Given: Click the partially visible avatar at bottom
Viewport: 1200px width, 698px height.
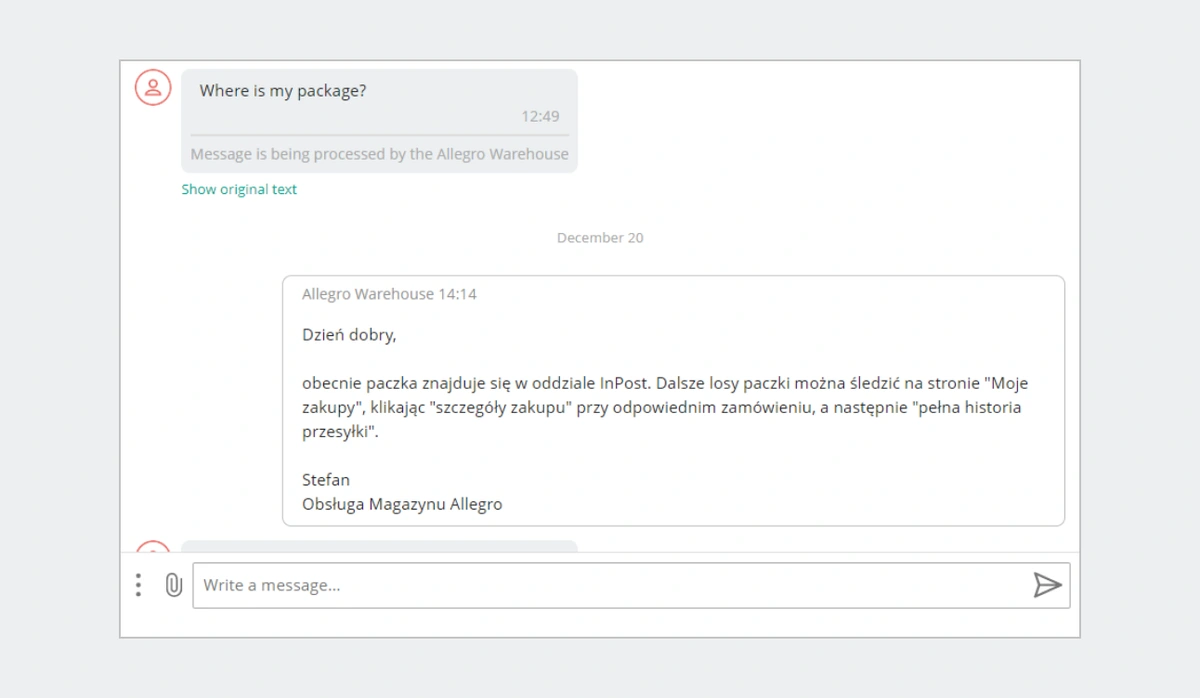Looking at the screenshot, I should pos(153,546).
